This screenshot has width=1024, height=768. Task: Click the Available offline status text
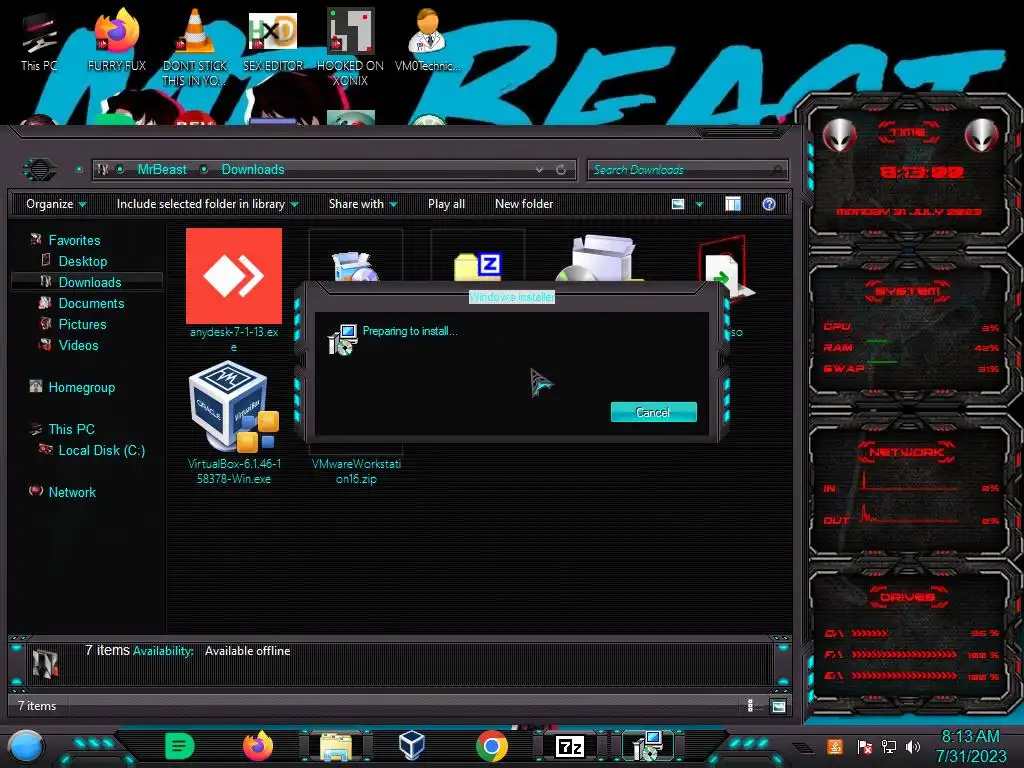coord(248,651)
